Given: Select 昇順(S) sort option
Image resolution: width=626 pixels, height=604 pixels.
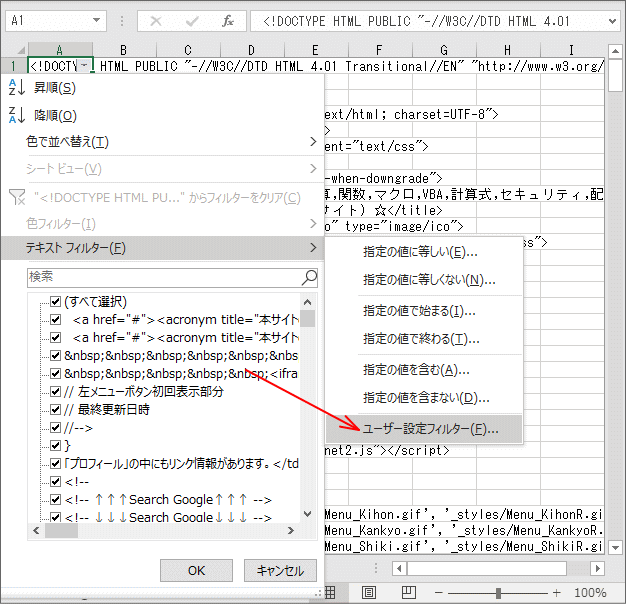Looking at the screenshot, I should point(162,88).
